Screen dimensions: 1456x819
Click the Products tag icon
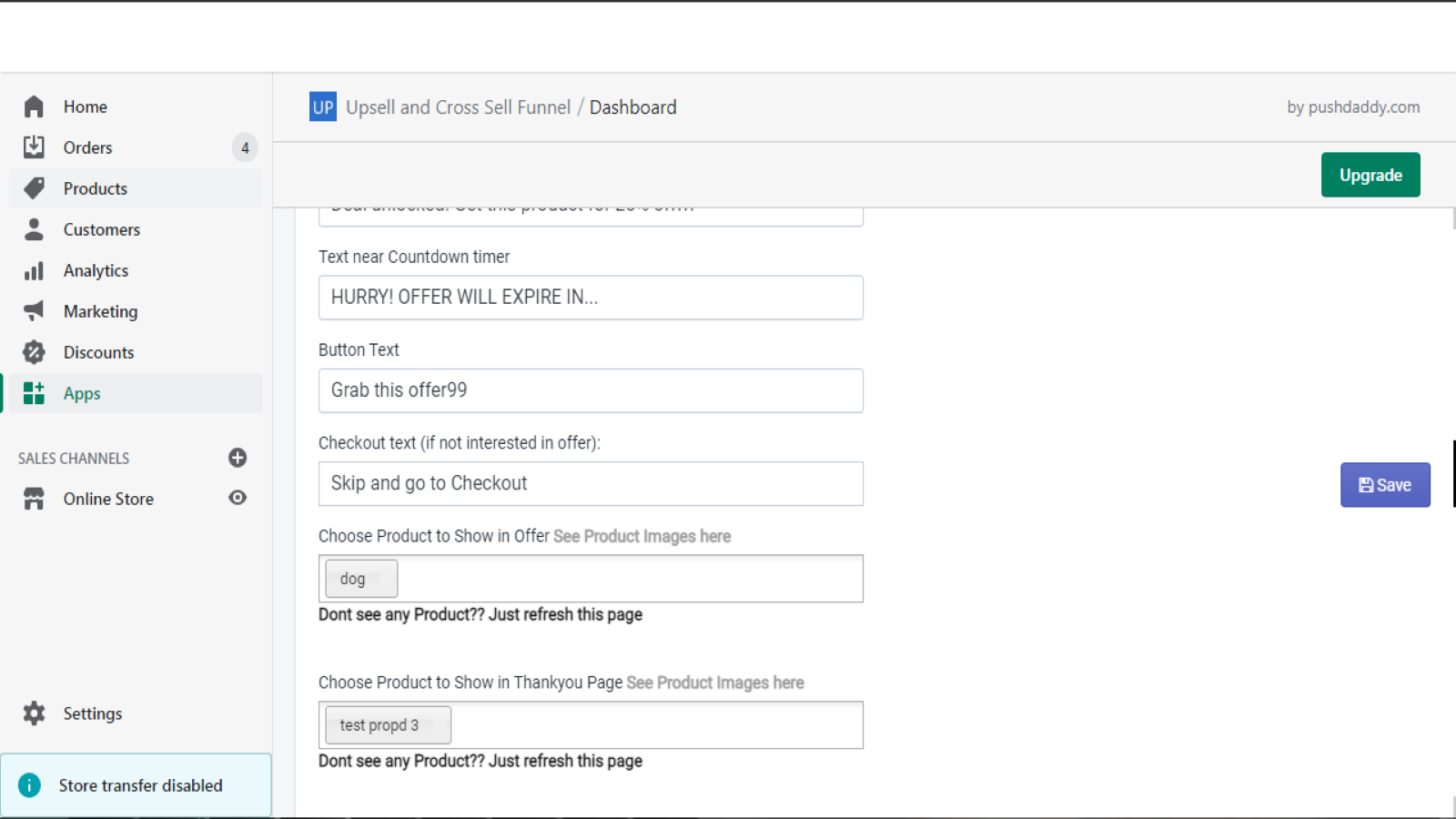point(34,188)
